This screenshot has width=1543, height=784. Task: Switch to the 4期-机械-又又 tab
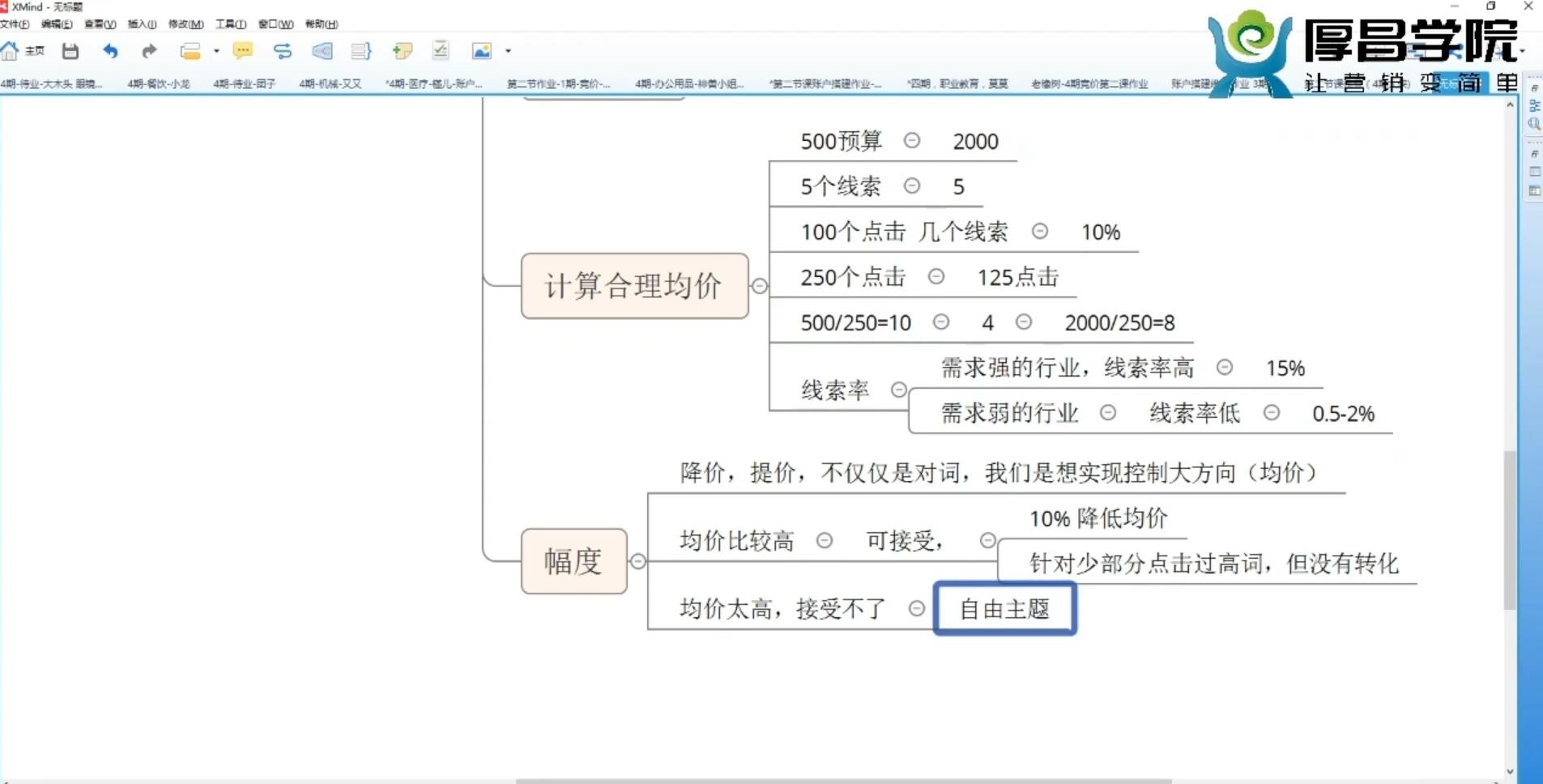click(330, 83)
